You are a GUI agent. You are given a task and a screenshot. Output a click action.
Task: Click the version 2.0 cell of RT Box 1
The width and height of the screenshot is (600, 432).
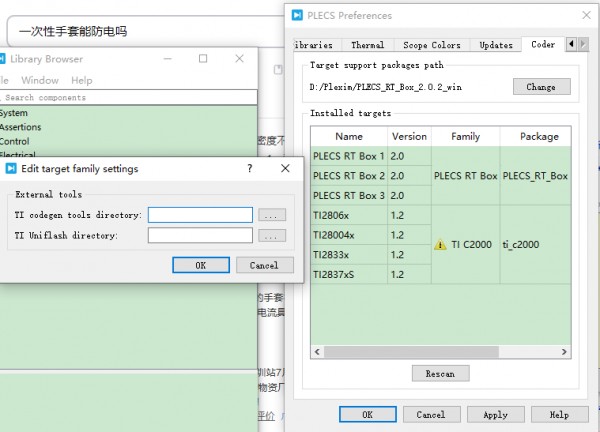pyautogui.click(x=409, y=156)
